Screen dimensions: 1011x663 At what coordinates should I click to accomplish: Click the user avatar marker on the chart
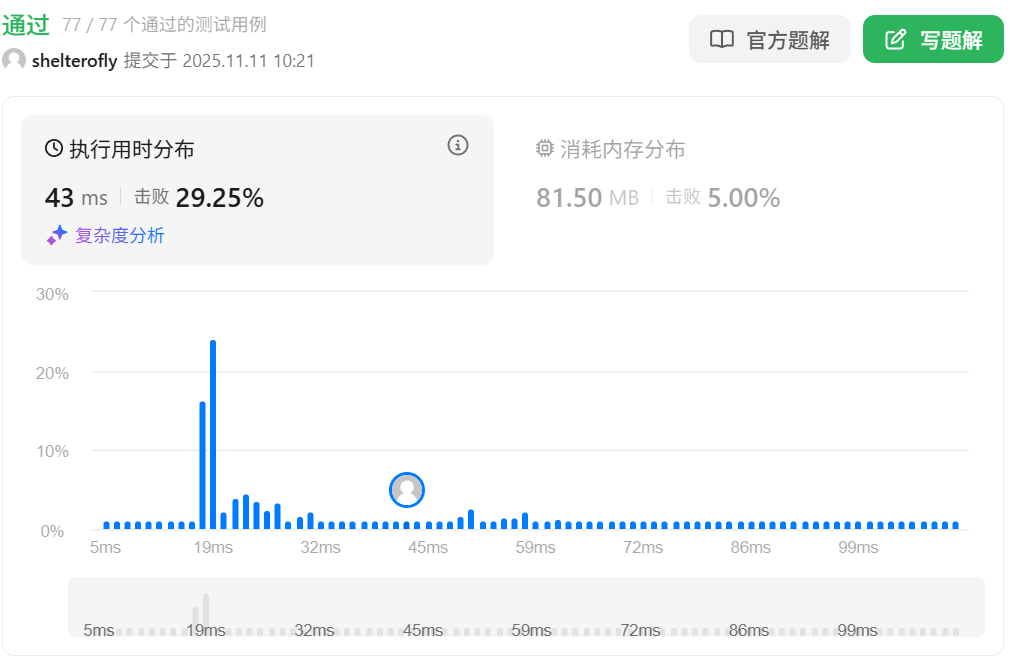point(407,490)
